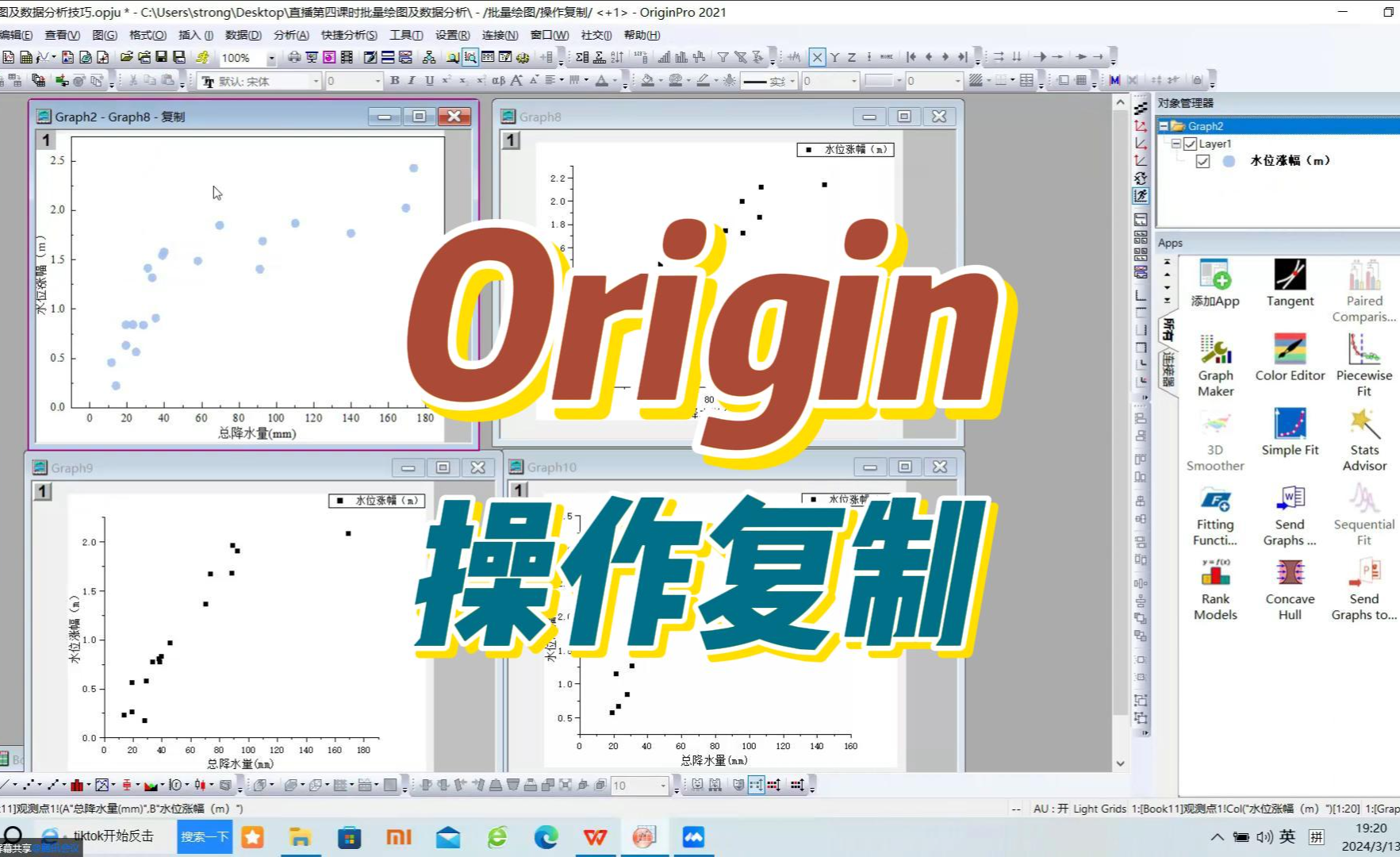Open the 帮助(H) menu
The image size is (1400, 857).
(x=642, y=35)
